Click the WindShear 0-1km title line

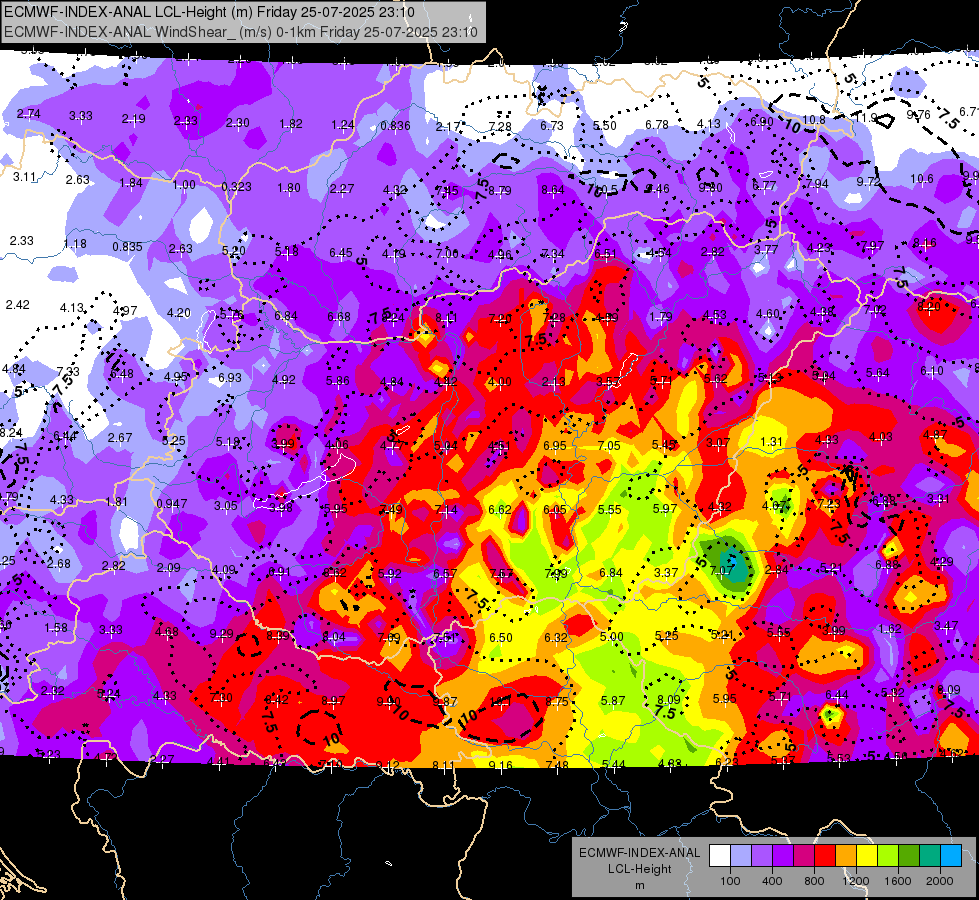[241, 32]
